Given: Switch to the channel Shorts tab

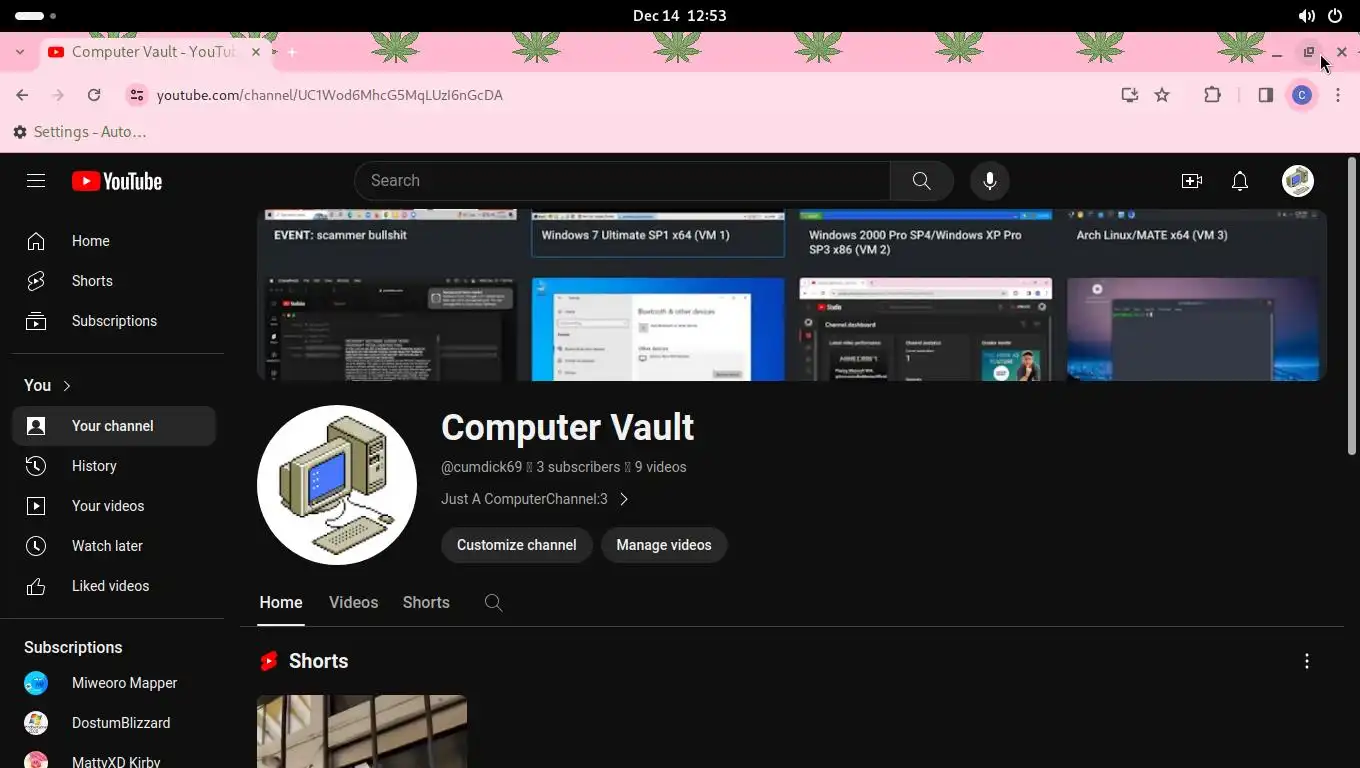Looking at the screenshot, I should [x=426, y=603].
